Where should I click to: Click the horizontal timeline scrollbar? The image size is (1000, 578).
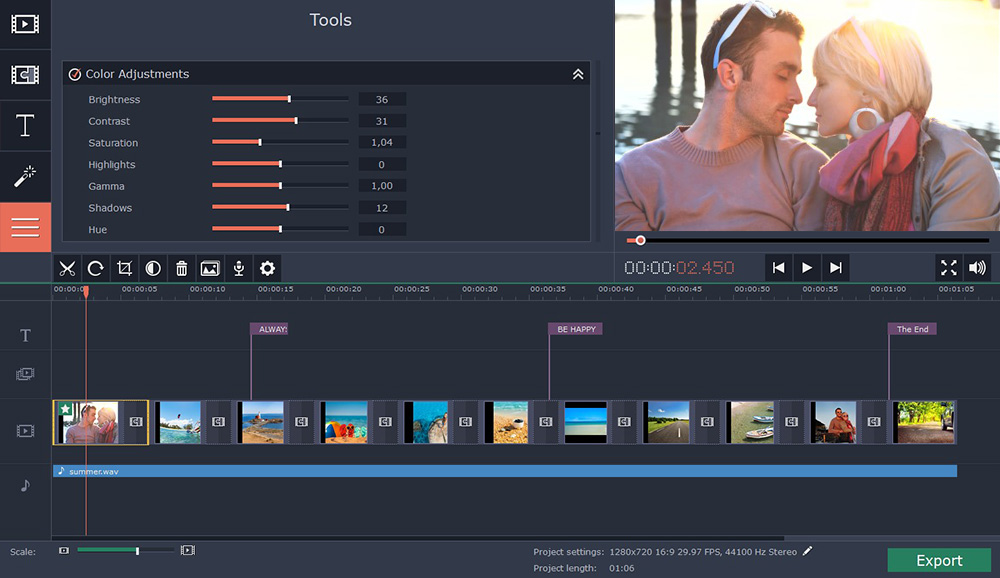click(418, 538)
